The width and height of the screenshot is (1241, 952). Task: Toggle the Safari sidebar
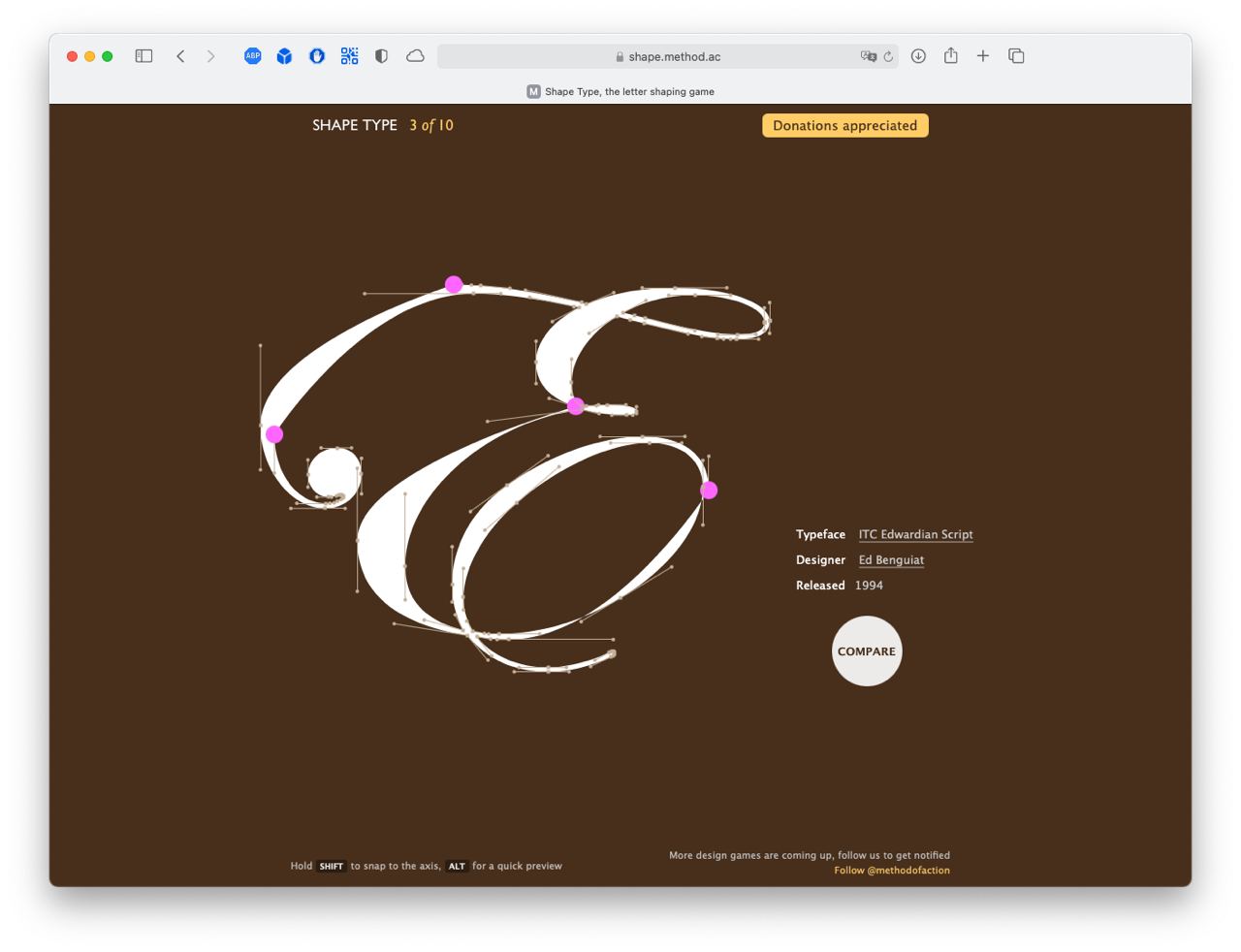click(x=143, y=56)
